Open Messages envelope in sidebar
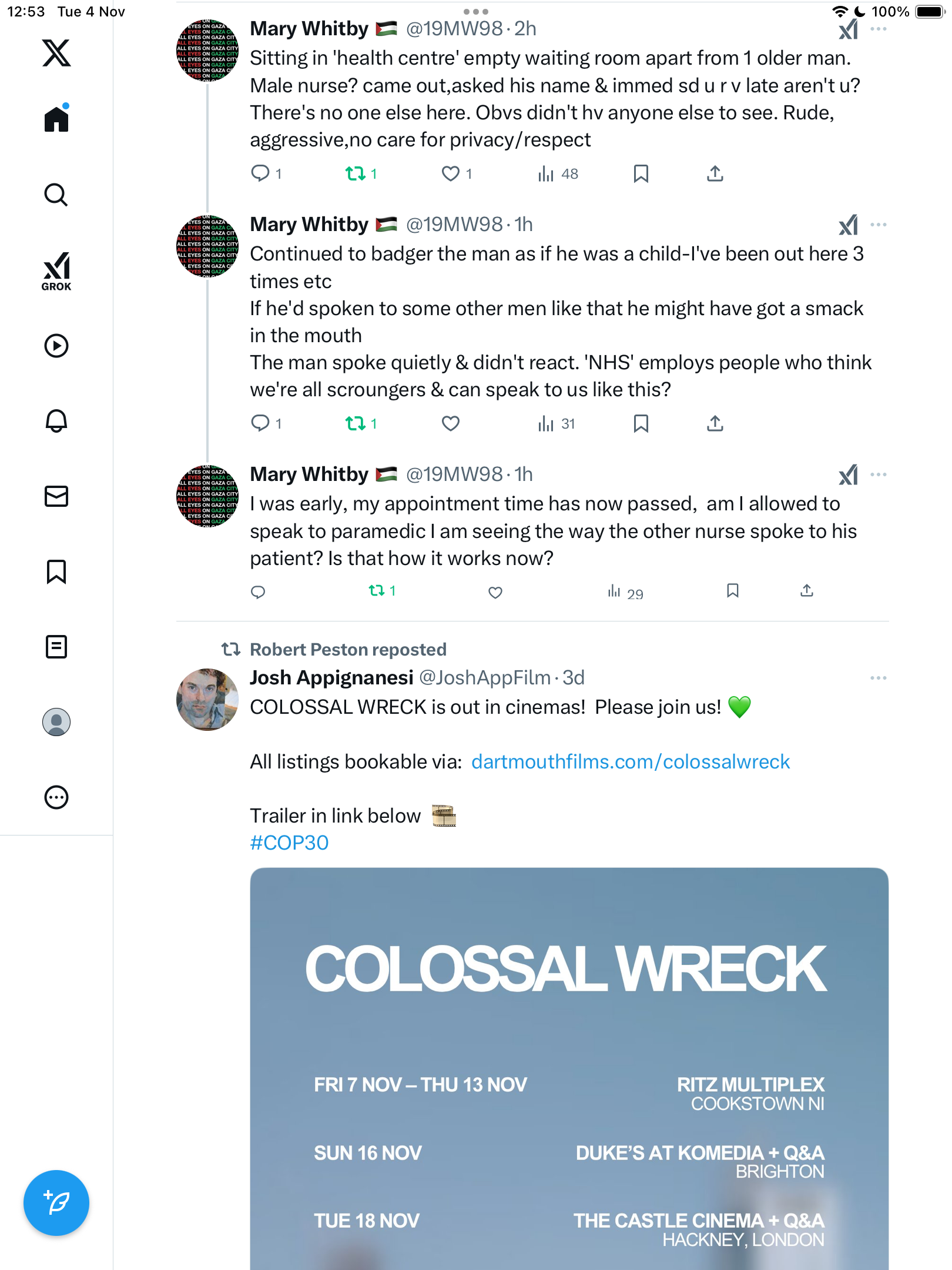 [56, 496]
